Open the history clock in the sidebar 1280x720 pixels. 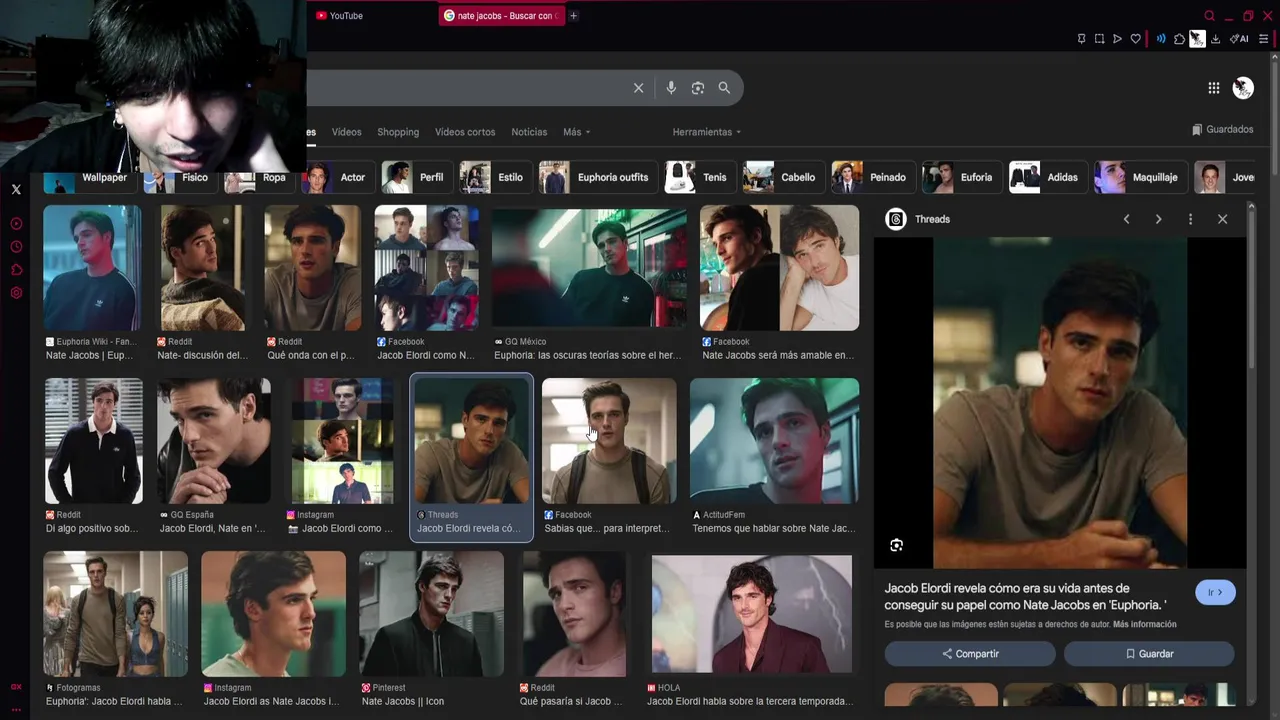click(16, 247)
